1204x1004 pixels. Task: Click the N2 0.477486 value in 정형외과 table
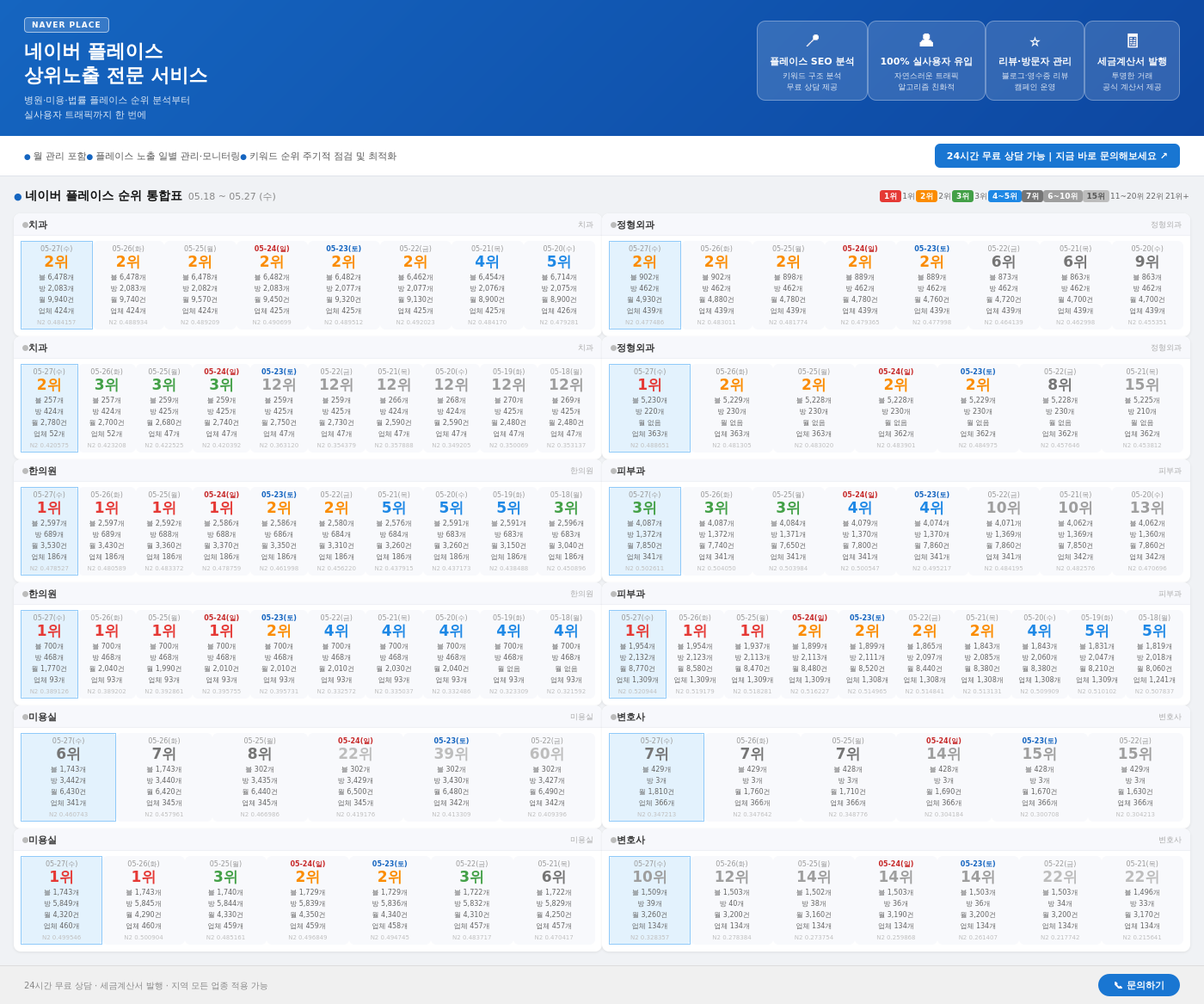(x=644, y=323)
